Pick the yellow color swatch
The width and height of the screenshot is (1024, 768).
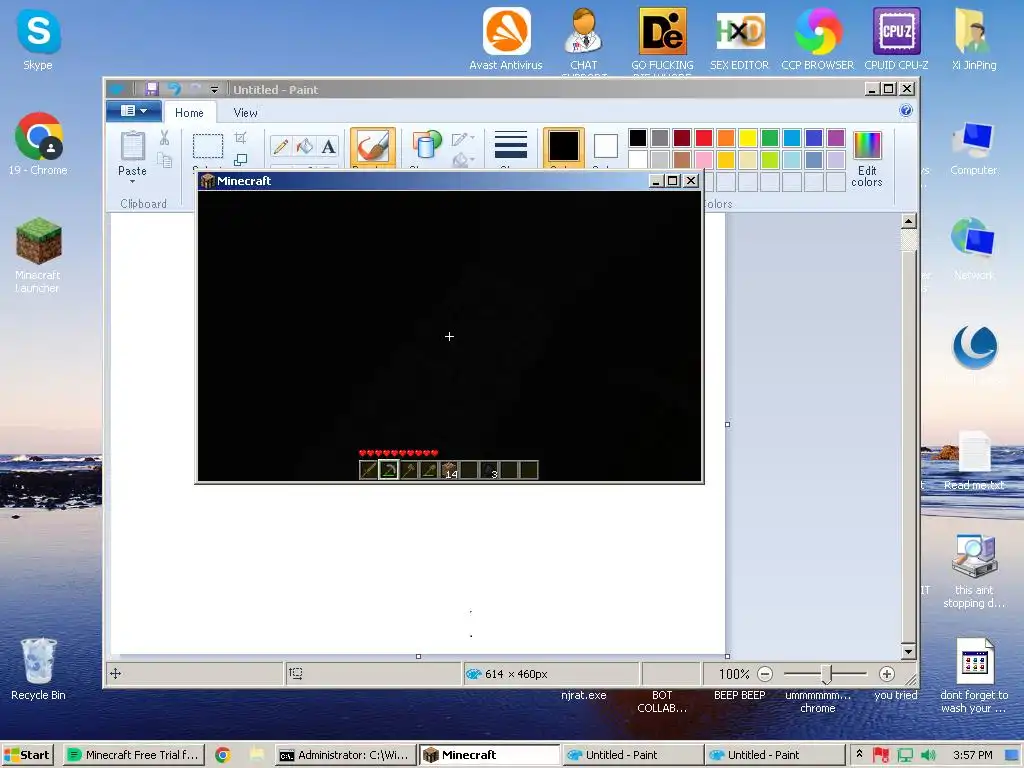[x=748, y=138]
